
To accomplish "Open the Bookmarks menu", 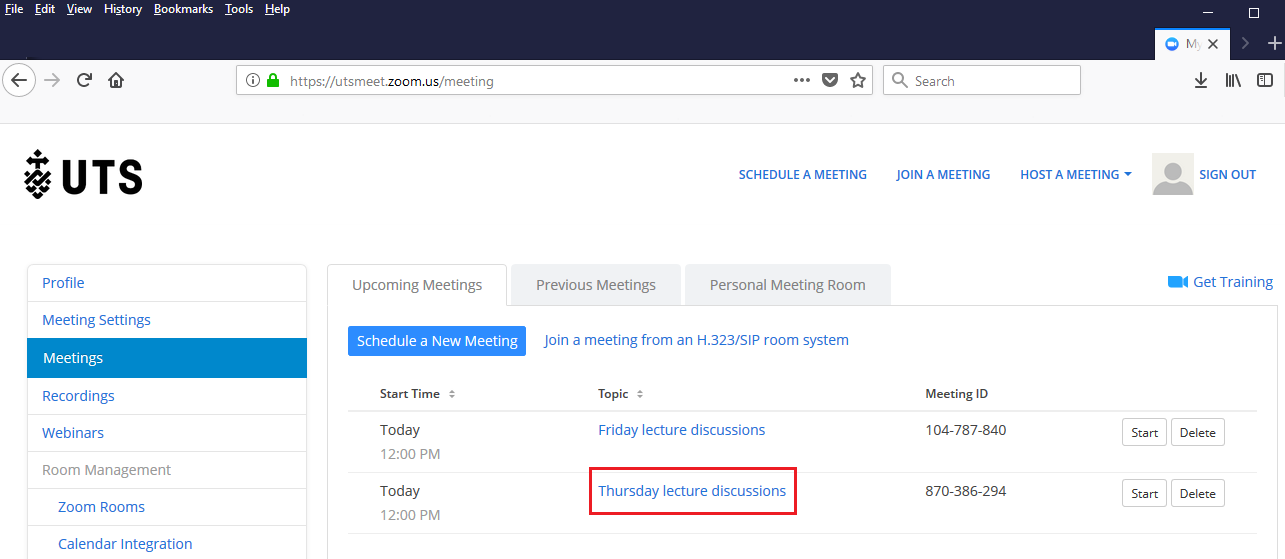I will (183, 9).
